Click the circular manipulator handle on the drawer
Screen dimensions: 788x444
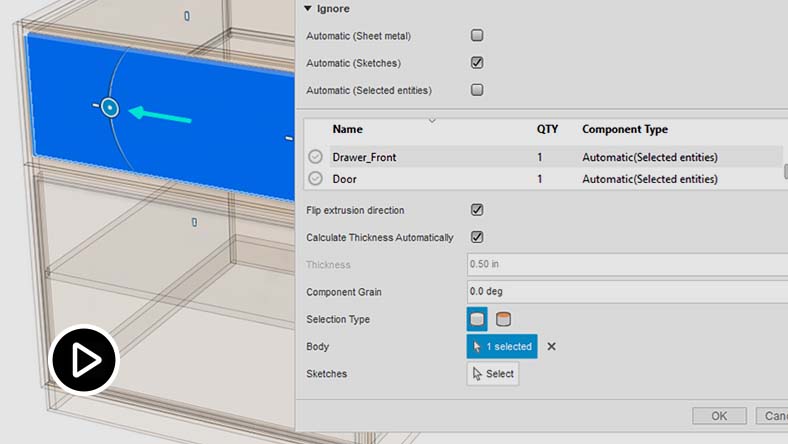(x=110, y=107)
